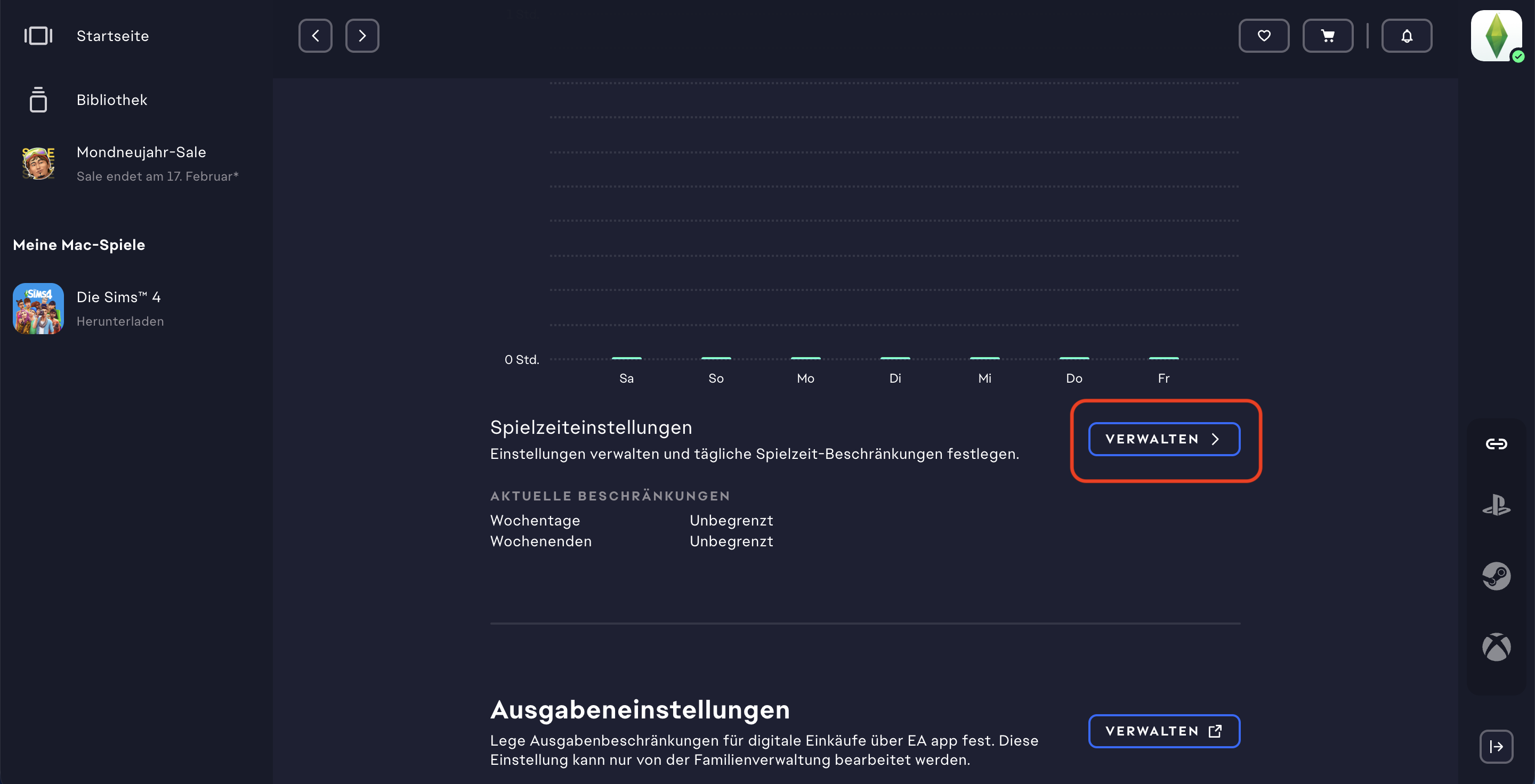Show notifications via bell icon

1407,36
